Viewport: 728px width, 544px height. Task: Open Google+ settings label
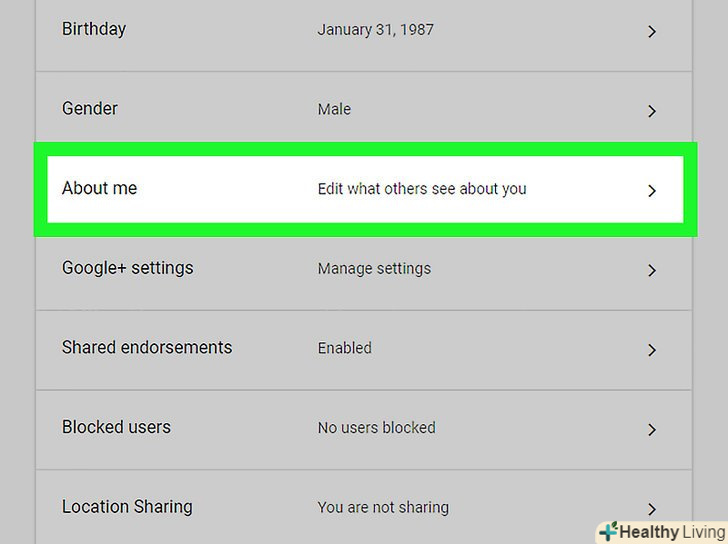[x=127, y=268]
